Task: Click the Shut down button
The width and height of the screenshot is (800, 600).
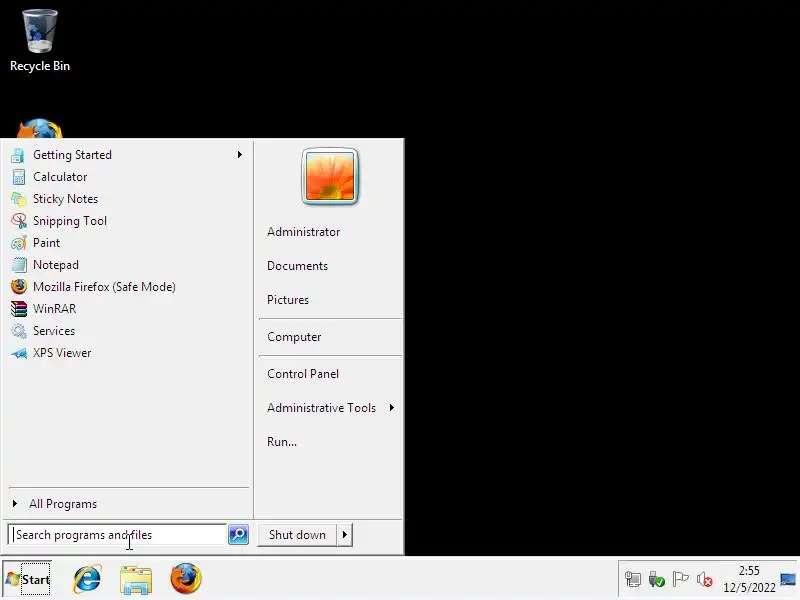Action: [297, 535]
